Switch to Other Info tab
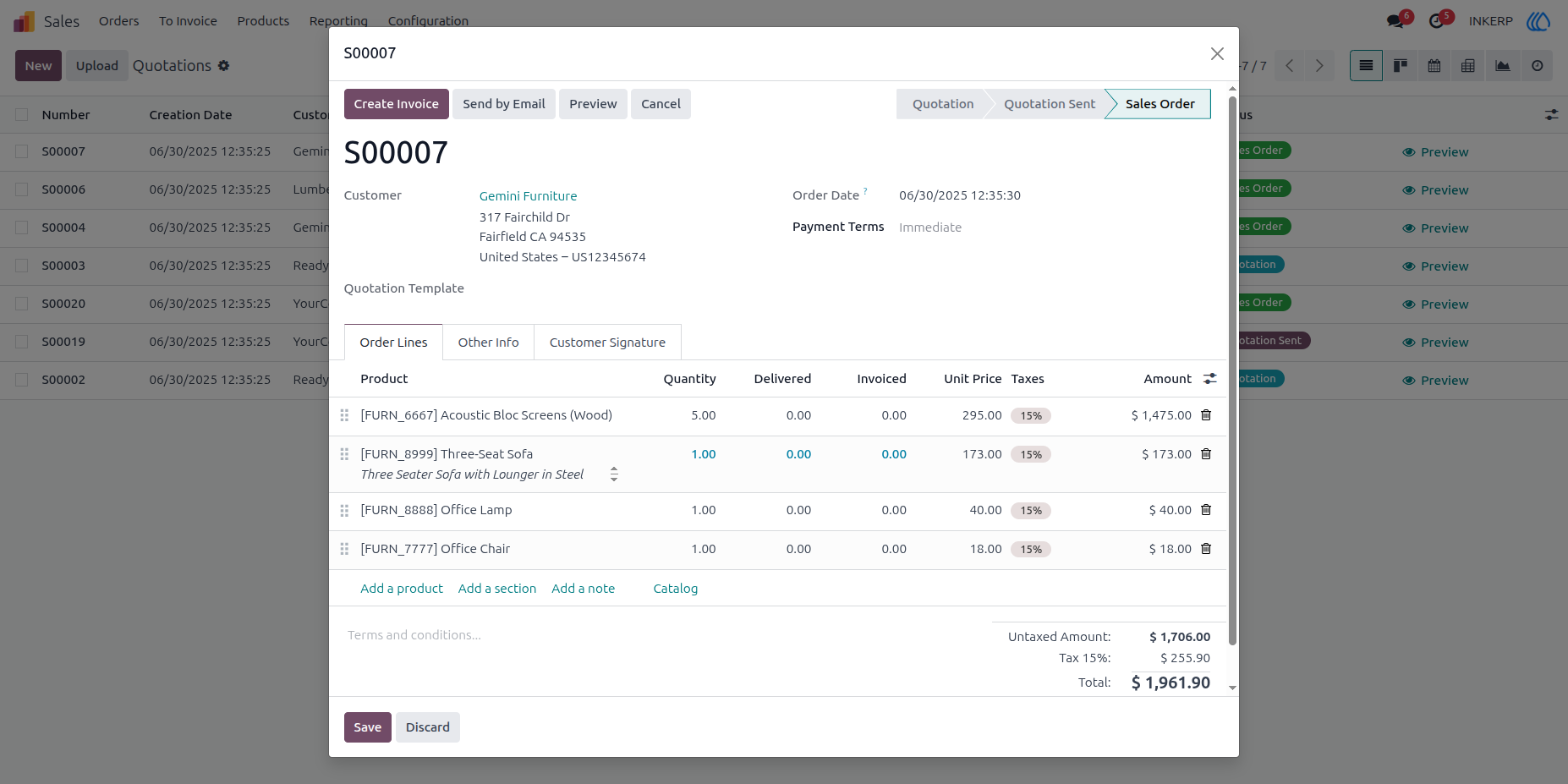Viewport: 1568px width, 784px height. 488,343
